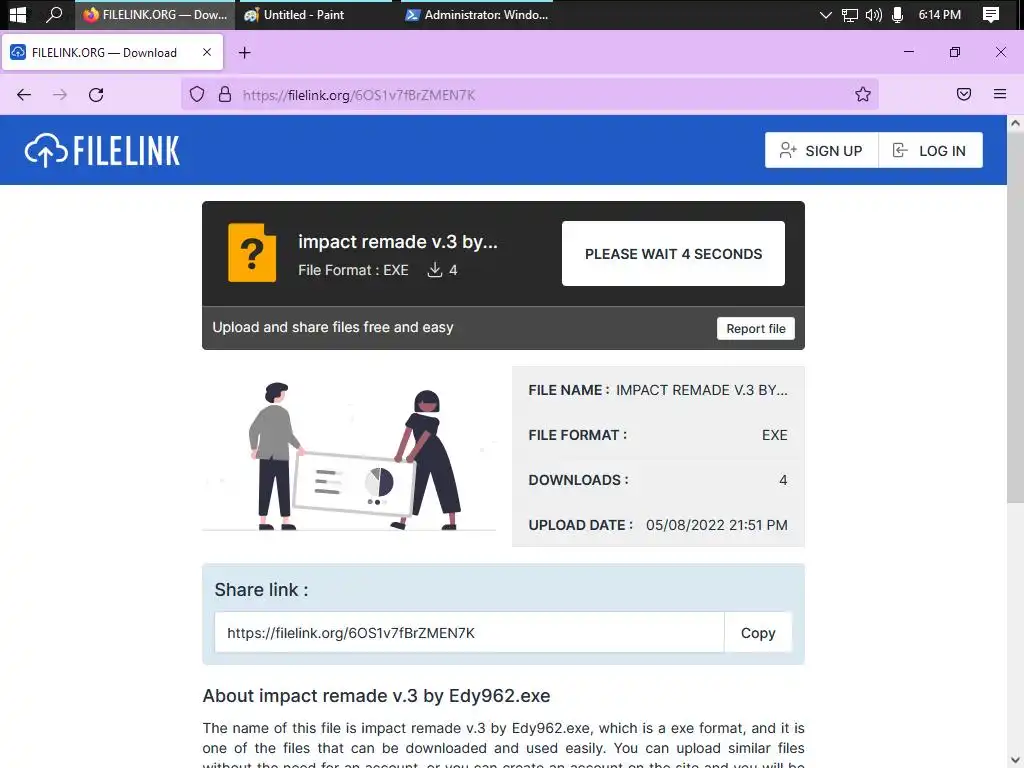Click the page scrollbar down arrow
Viewport: 1024px width, 768px height.
pos(1015,761)
